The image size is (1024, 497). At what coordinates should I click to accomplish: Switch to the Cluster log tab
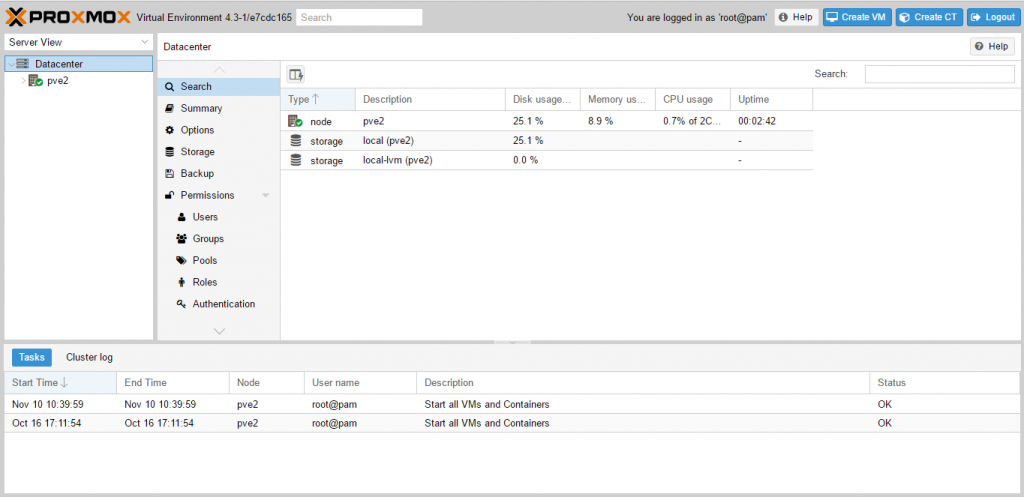coord(89,357)
